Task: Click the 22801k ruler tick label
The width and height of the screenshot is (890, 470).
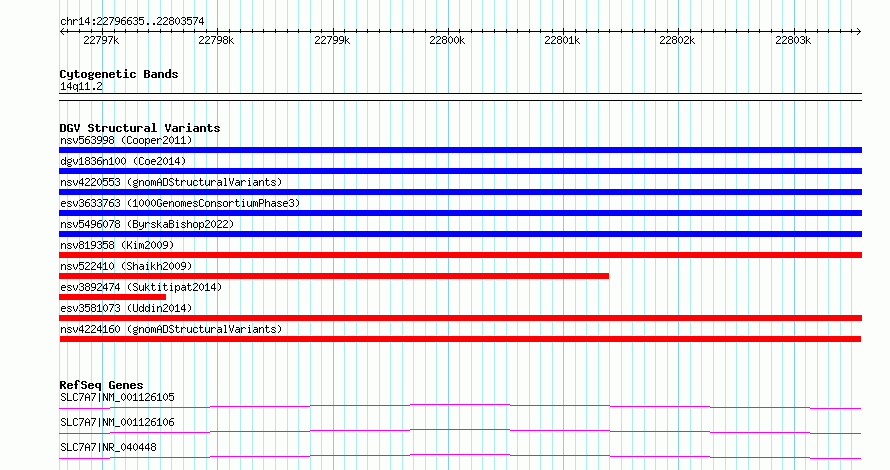Action: pos(562,40)
